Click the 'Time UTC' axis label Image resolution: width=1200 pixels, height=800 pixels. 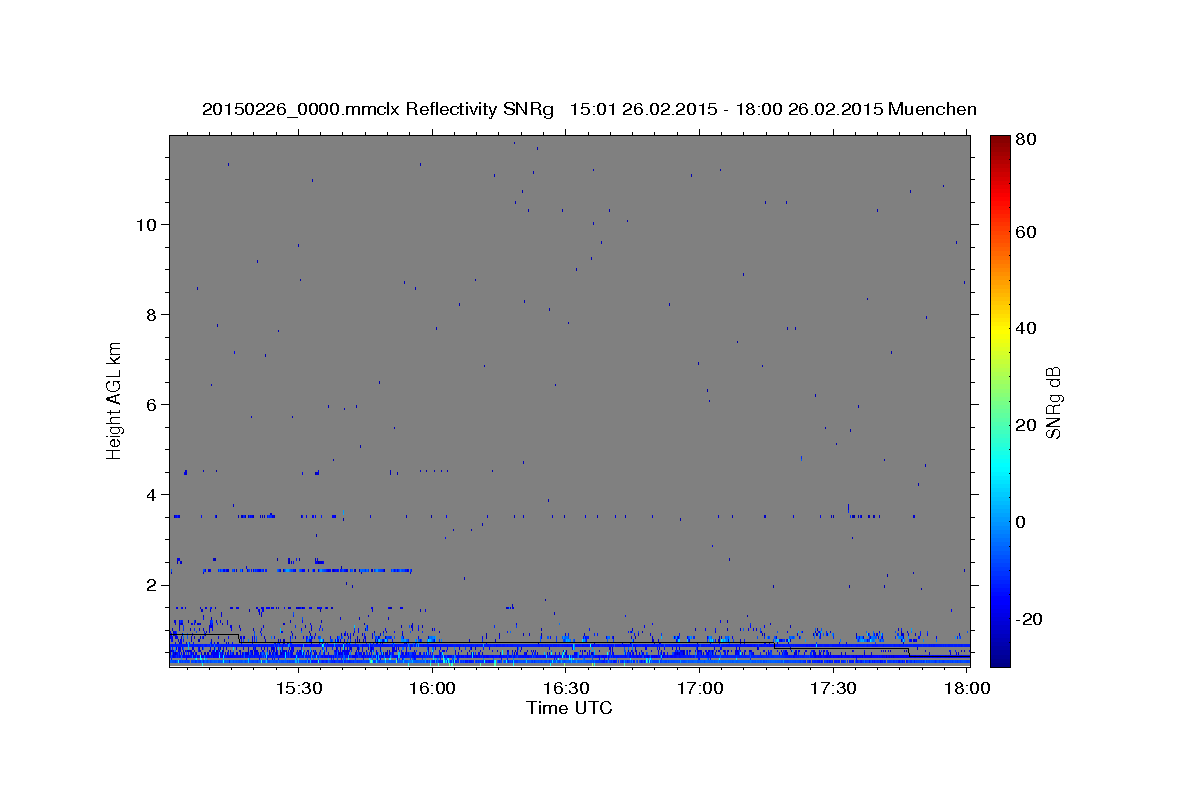click(x=569, y=708)
